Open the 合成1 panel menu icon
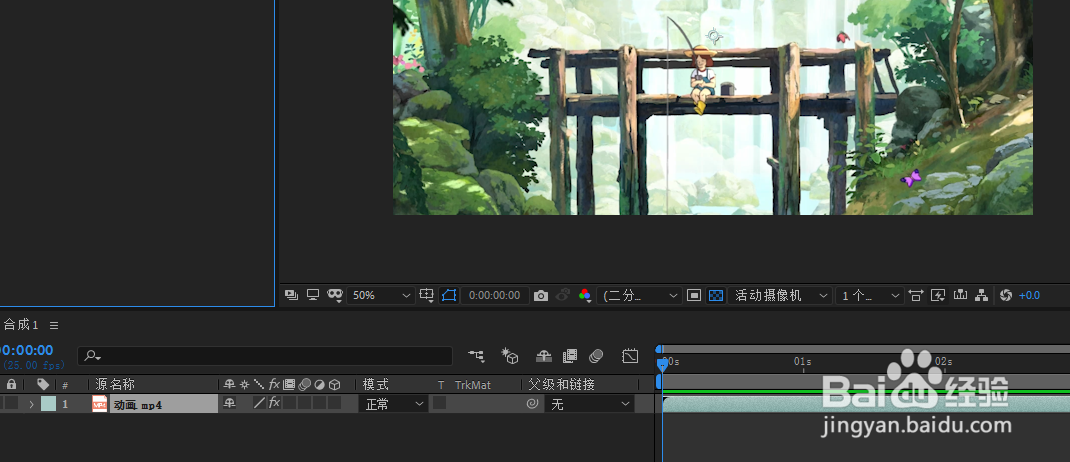The width and height of the screenshot is (1070, 462). 54,326
